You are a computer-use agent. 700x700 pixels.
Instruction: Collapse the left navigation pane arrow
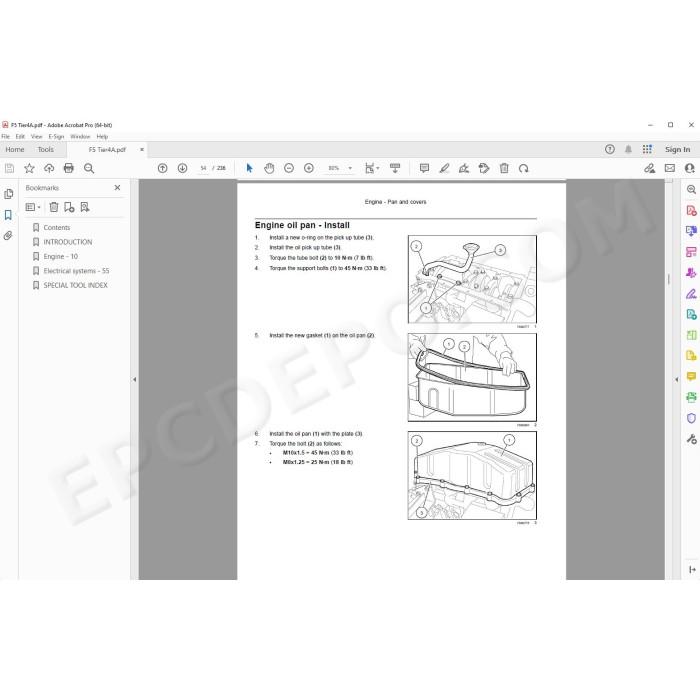134,379
